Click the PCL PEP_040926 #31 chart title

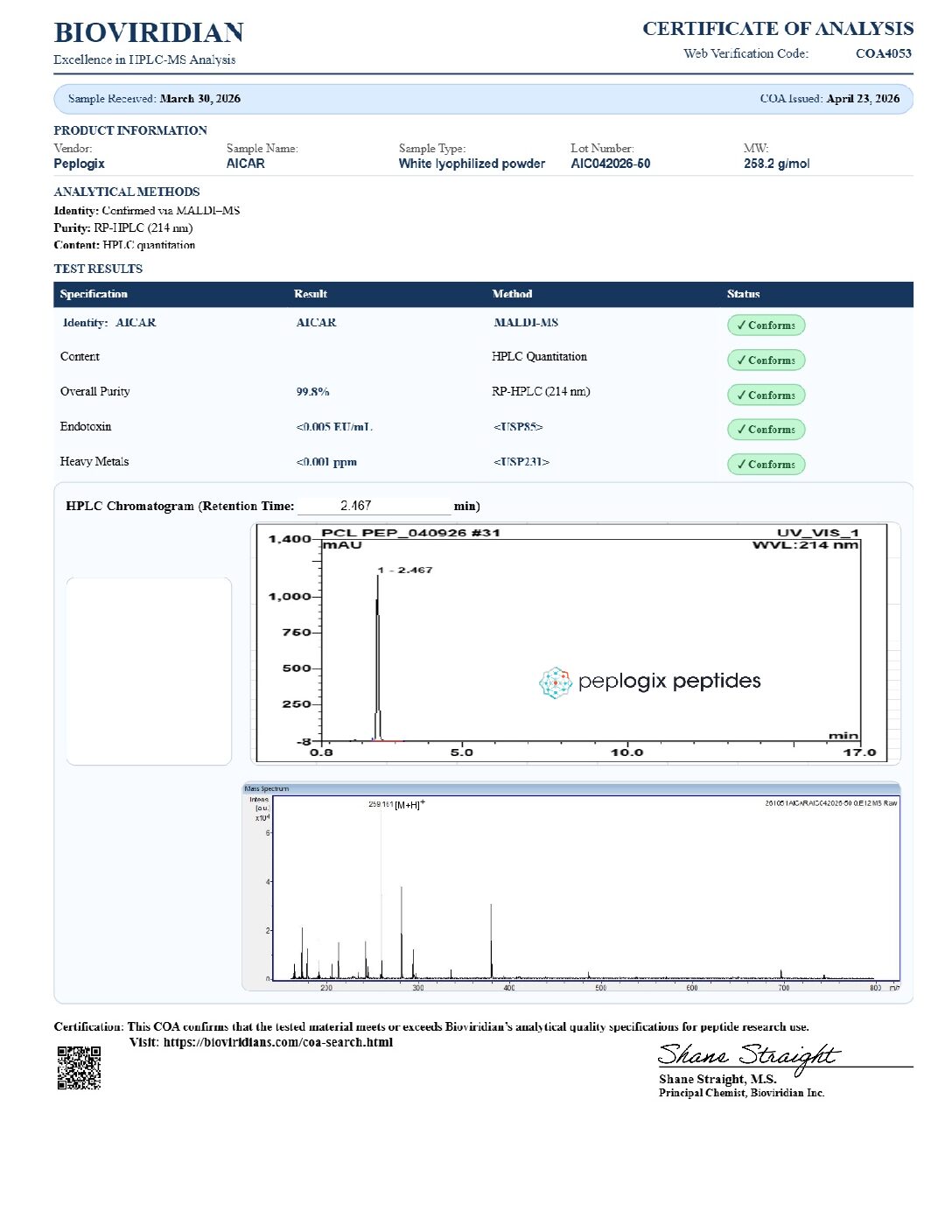[410, 532]
